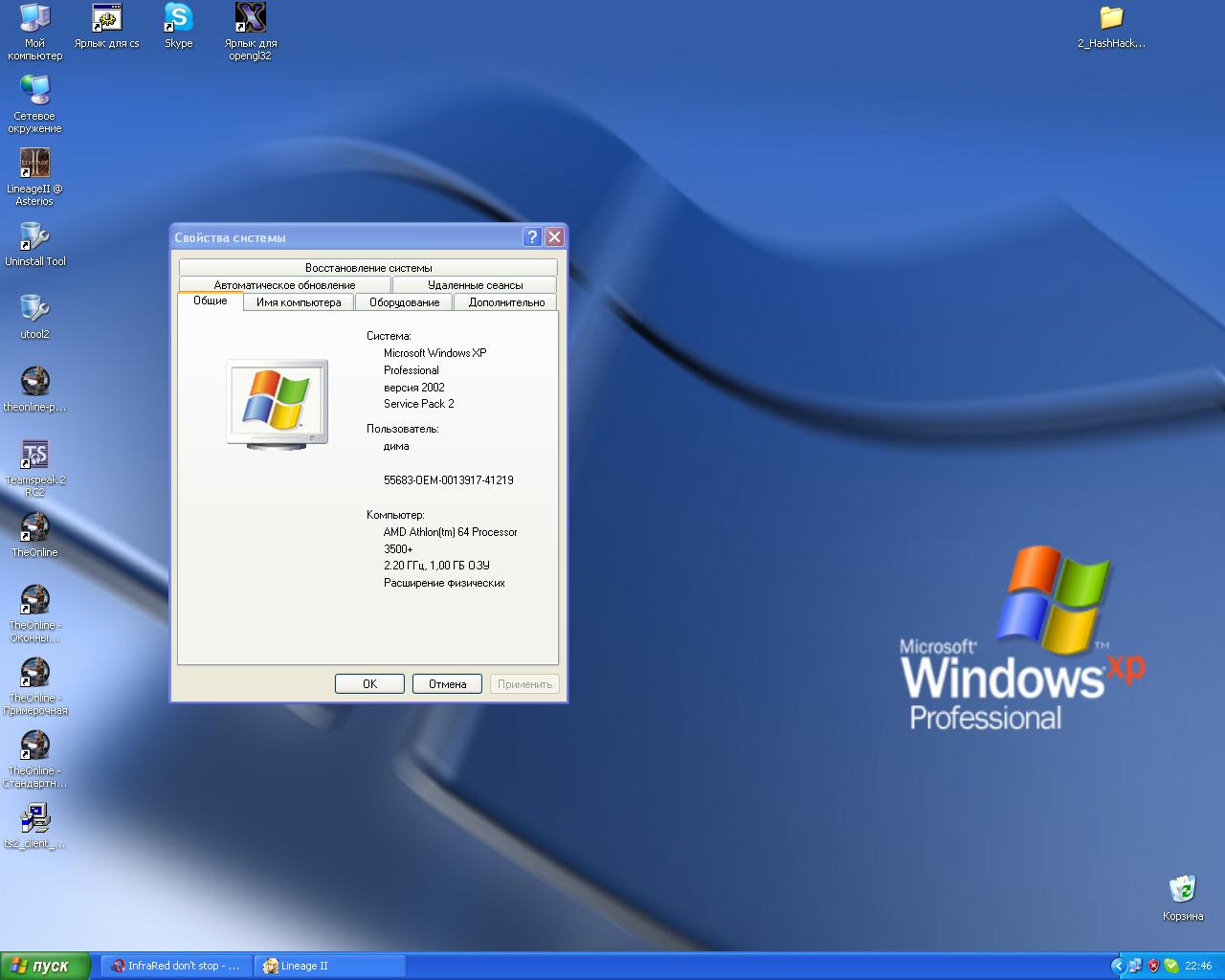Switch to InfraRed don't stop taskbar window
The image size is (1225, 980).
coord(175,966)
